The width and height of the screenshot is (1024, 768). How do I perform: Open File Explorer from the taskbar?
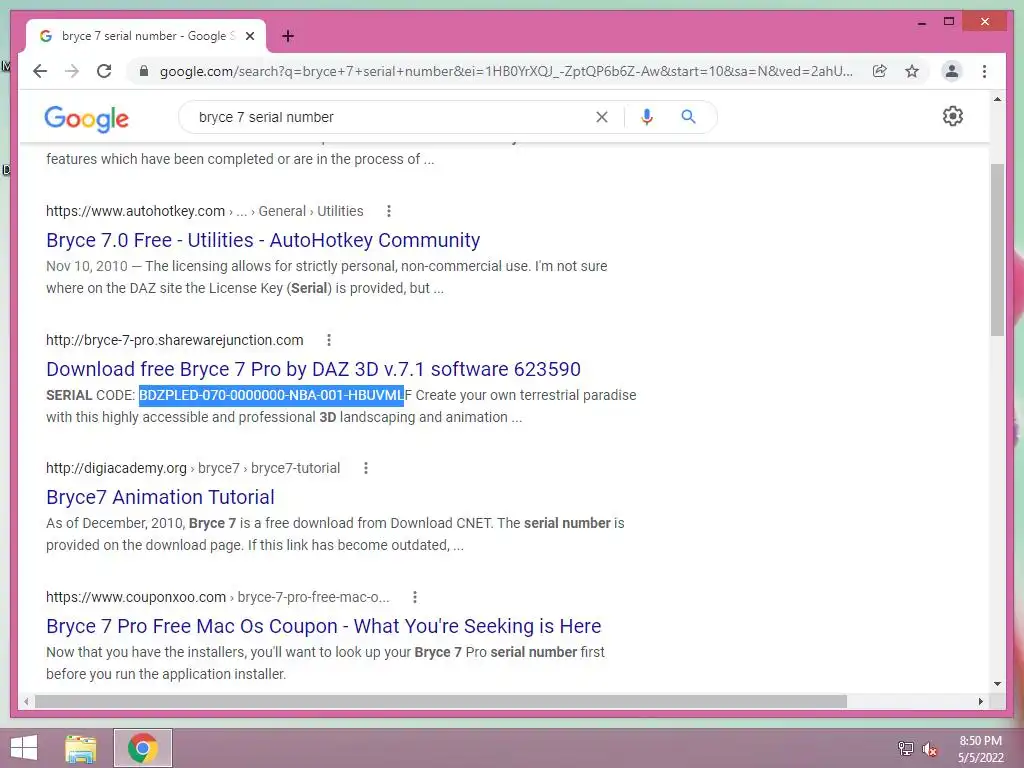point(81,748)
